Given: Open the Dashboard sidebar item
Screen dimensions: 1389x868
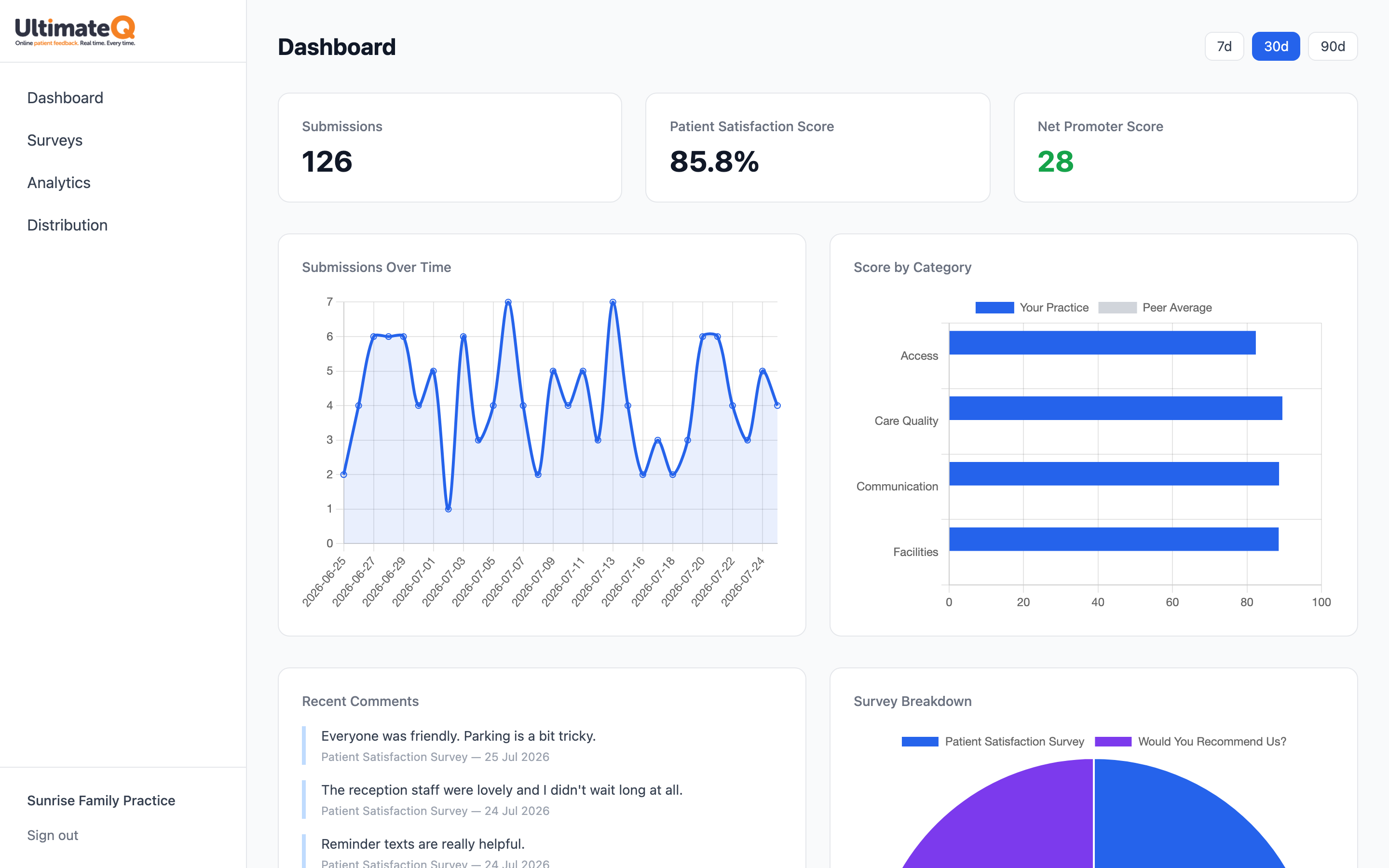Looking at the screenshot, I should [x=65, y=97].
